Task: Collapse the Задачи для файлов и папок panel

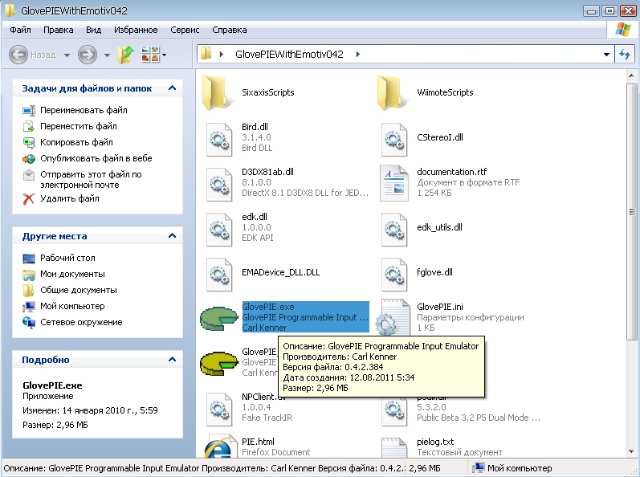Action: [172, 88]
